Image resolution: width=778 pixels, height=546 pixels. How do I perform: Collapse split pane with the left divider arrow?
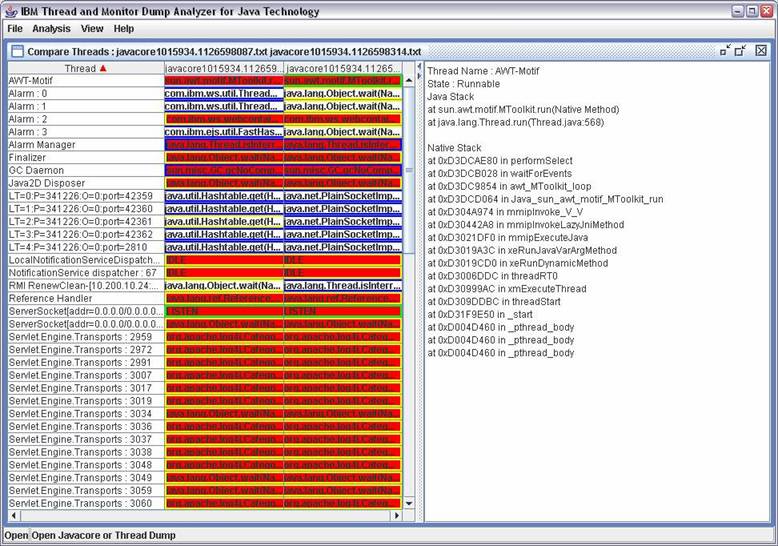pos(419,66)
